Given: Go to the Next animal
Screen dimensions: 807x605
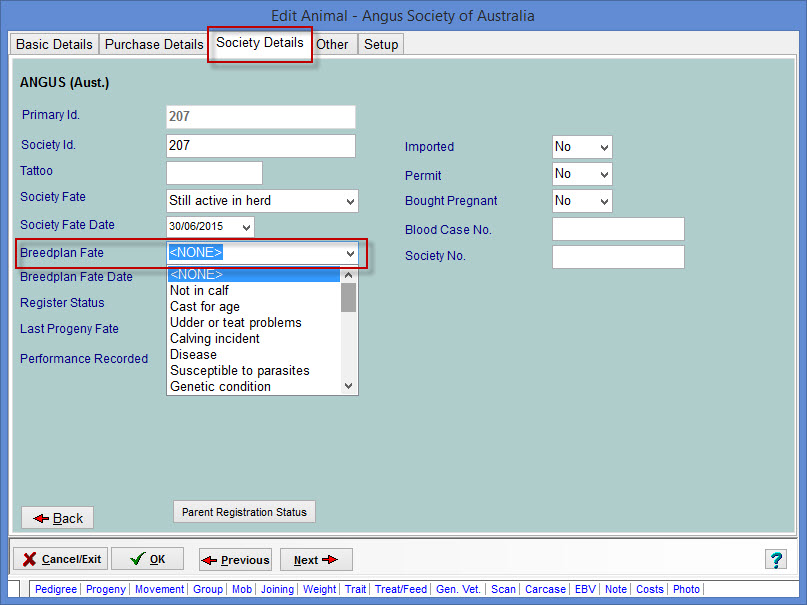Looking at the screenshot, I should point(316,560).
